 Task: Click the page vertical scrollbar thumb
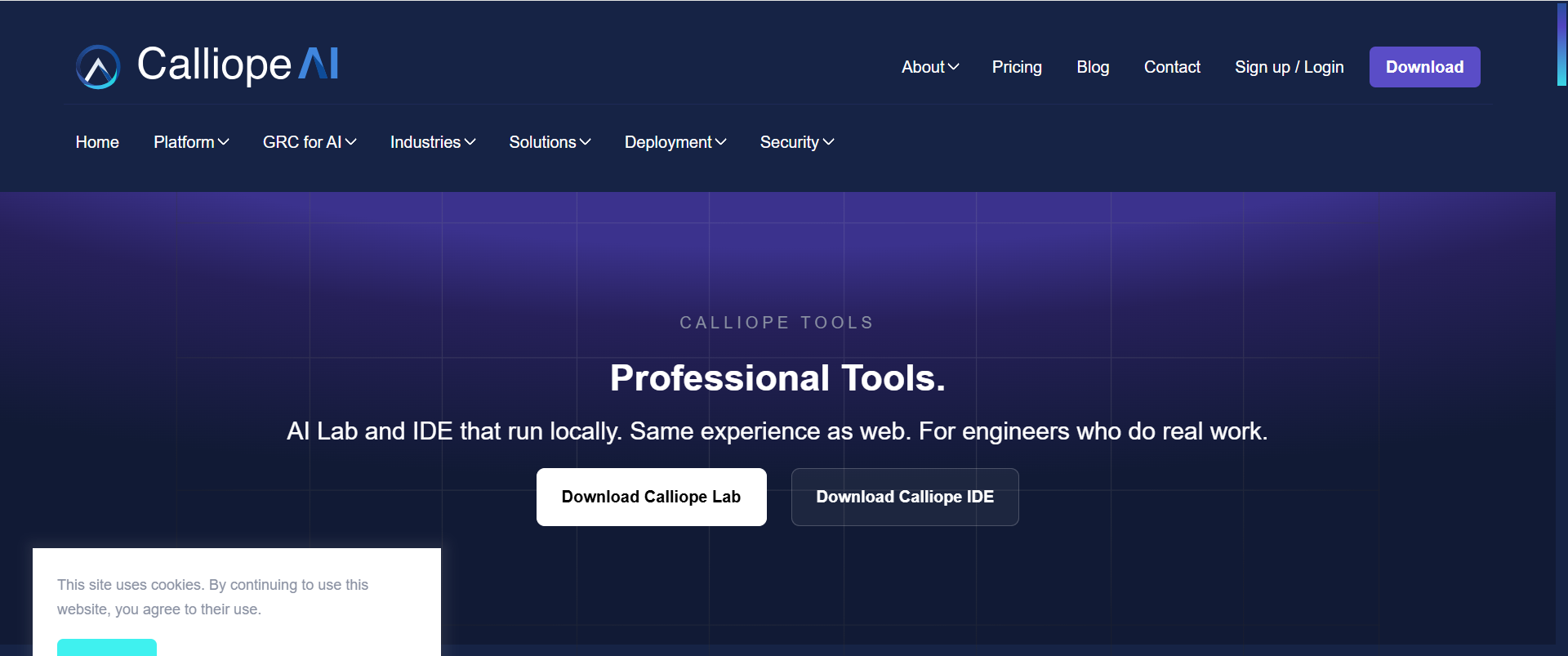(x=1561, y=44)
